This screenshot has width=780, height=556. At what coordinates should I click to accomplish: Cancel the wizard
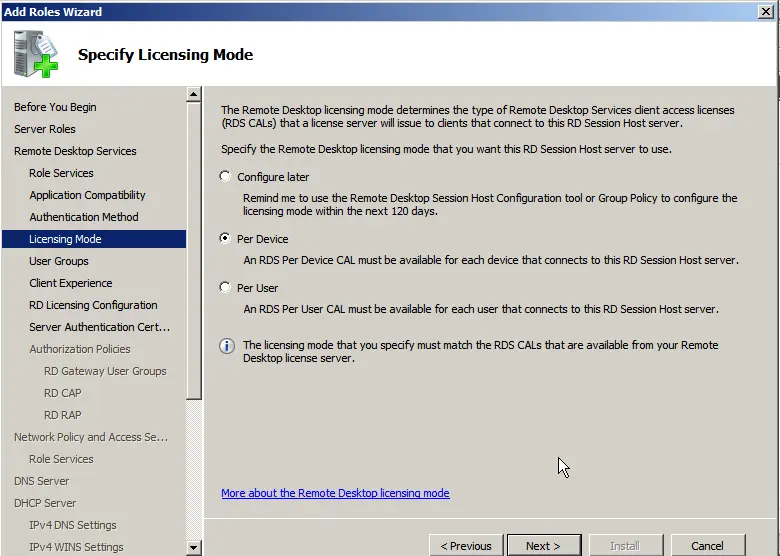coord(706,545)
